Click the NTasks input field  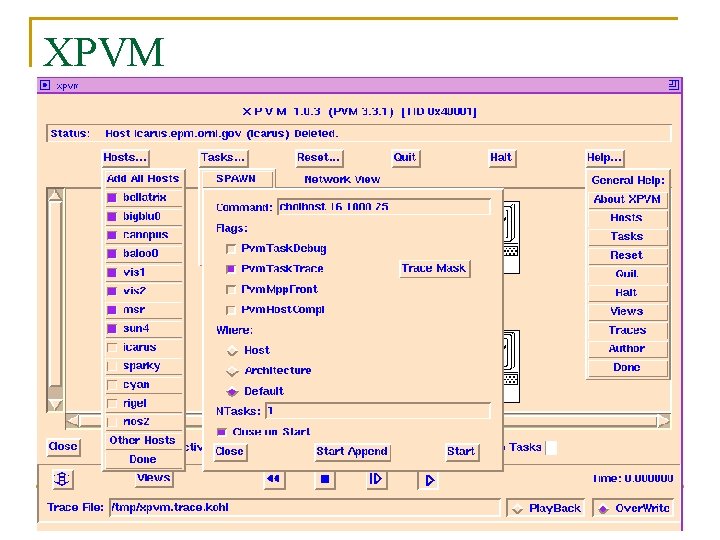pos(377,411)
